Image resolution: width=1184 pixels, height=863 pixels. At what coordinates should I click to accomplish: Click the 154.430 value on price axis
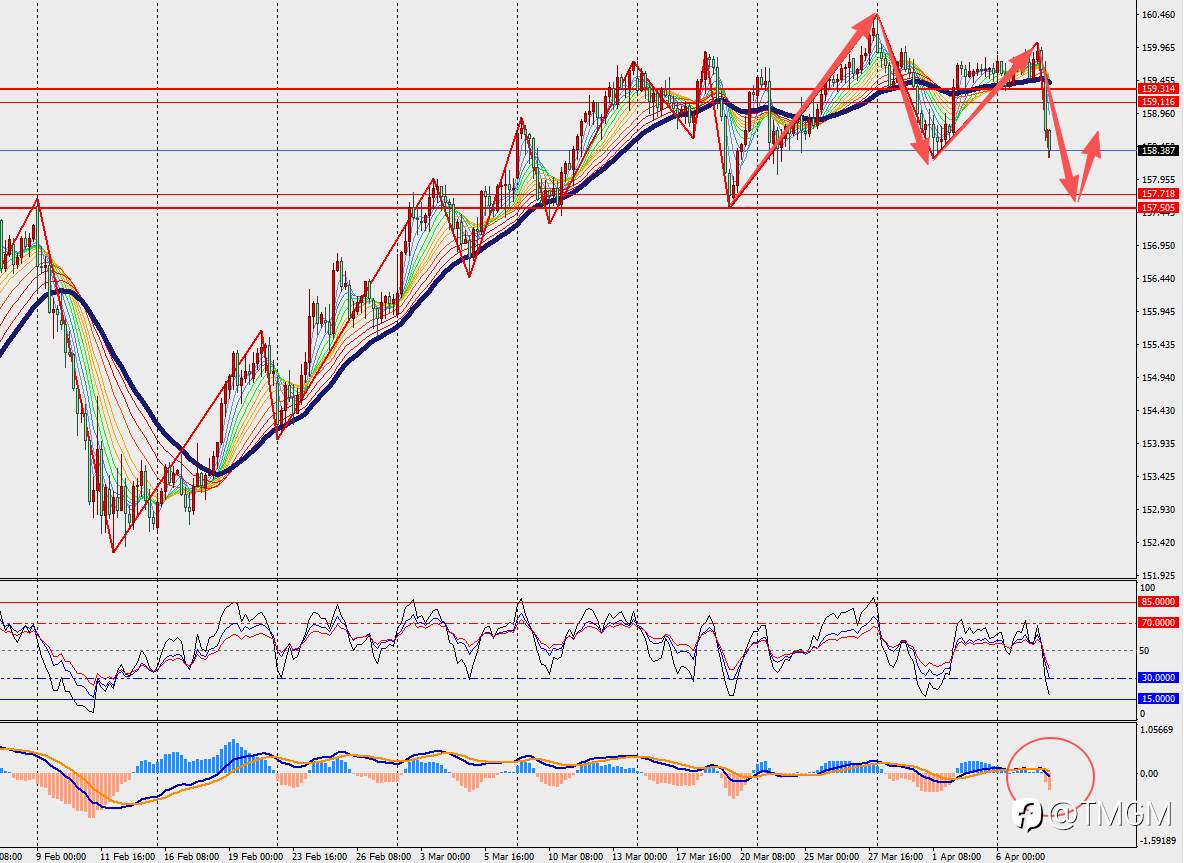pyautogui.click(x=1158, y=411)
